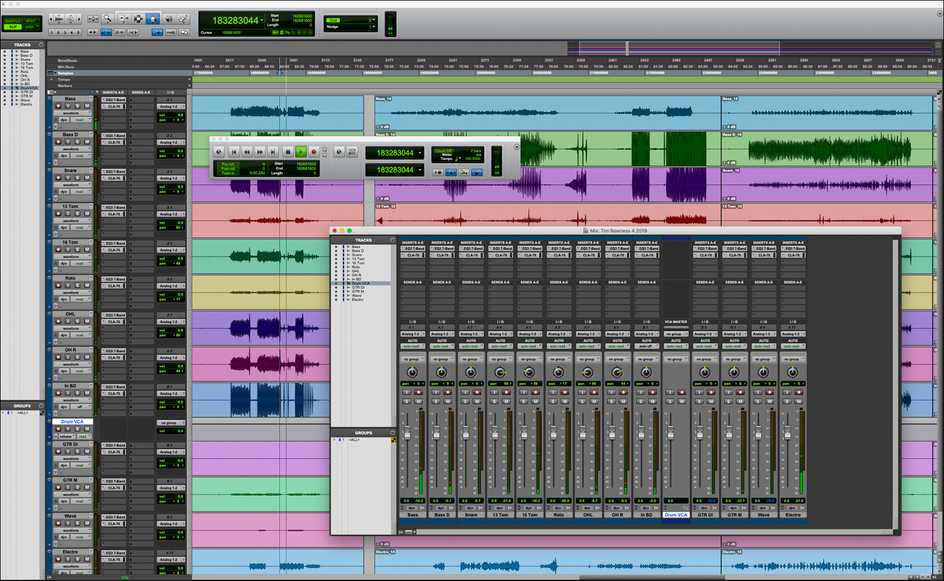Select the Selector tool in toolbar
944x581 pixels.
(138, 19)
